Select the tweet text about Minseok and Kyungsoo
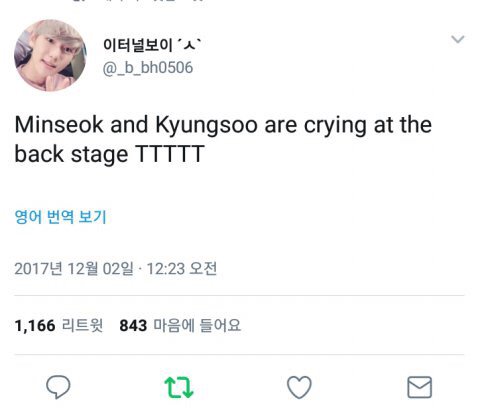This screenshot has height=408, width=480. (x=223, y=139)
